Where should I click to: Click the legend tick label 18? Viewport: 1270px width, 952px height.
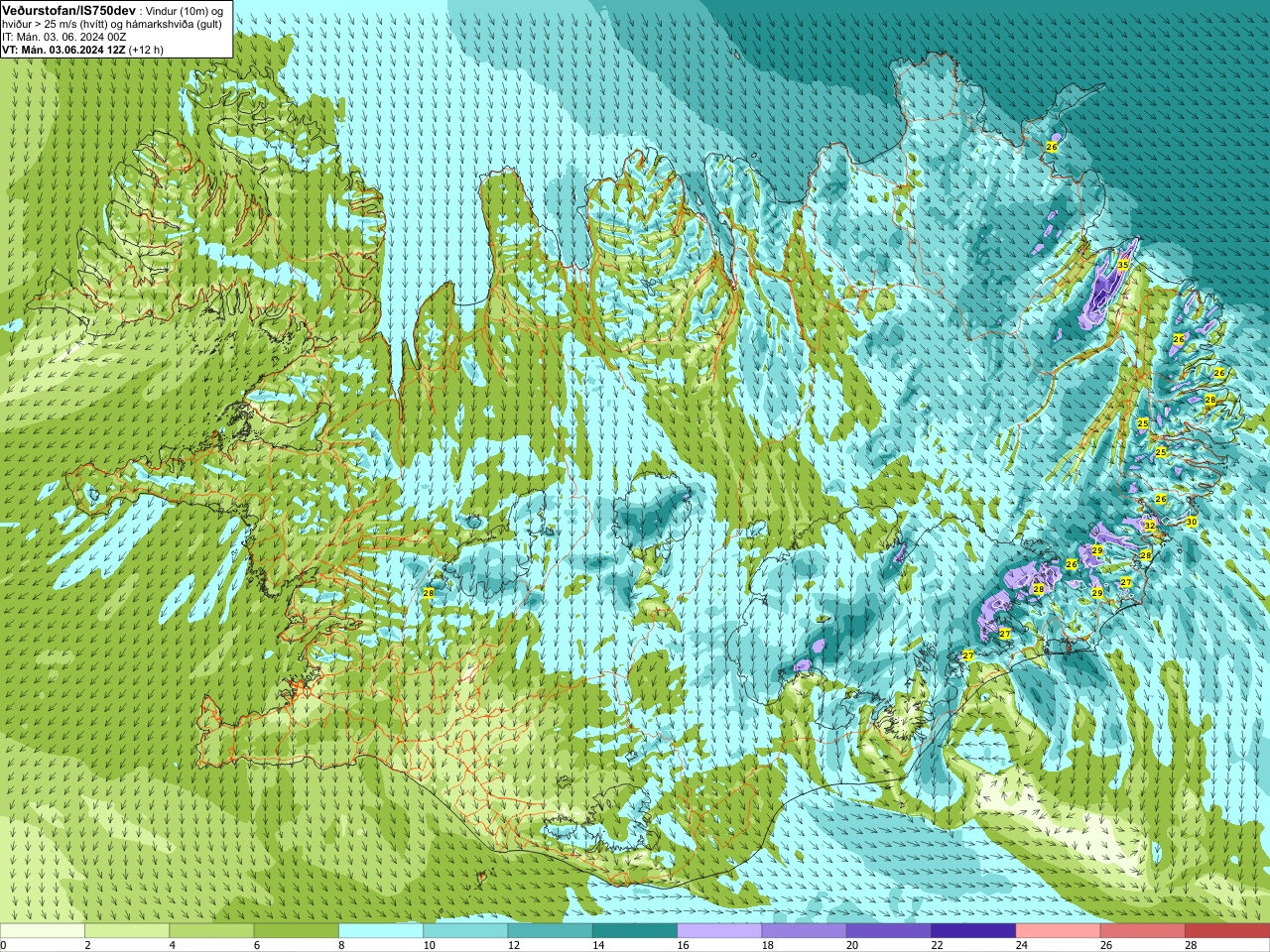768,945
